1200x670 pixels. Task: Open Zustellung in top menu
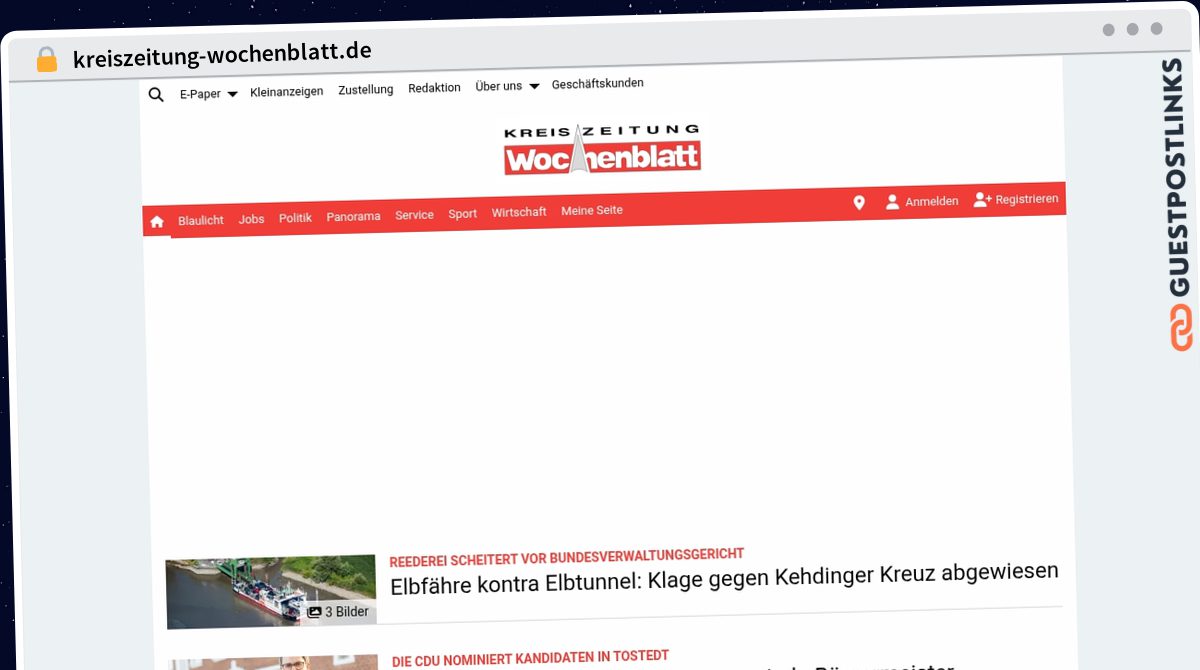[x=366, y=89]
